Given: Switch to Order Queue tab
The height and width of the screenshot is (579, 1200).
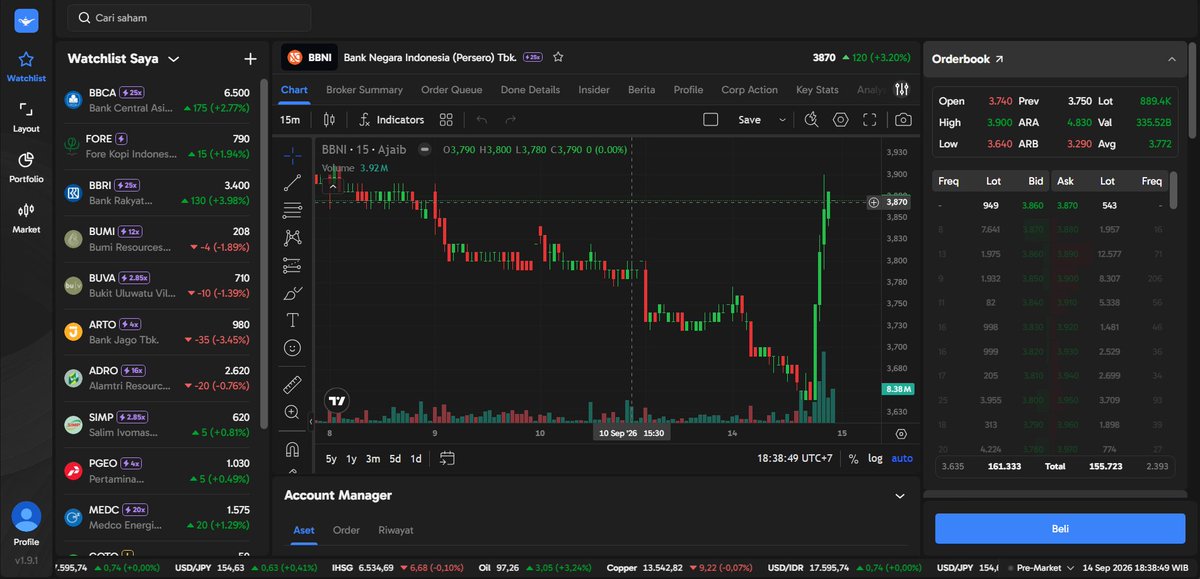Looking at the screenshot, I should (x=451, y=90).
